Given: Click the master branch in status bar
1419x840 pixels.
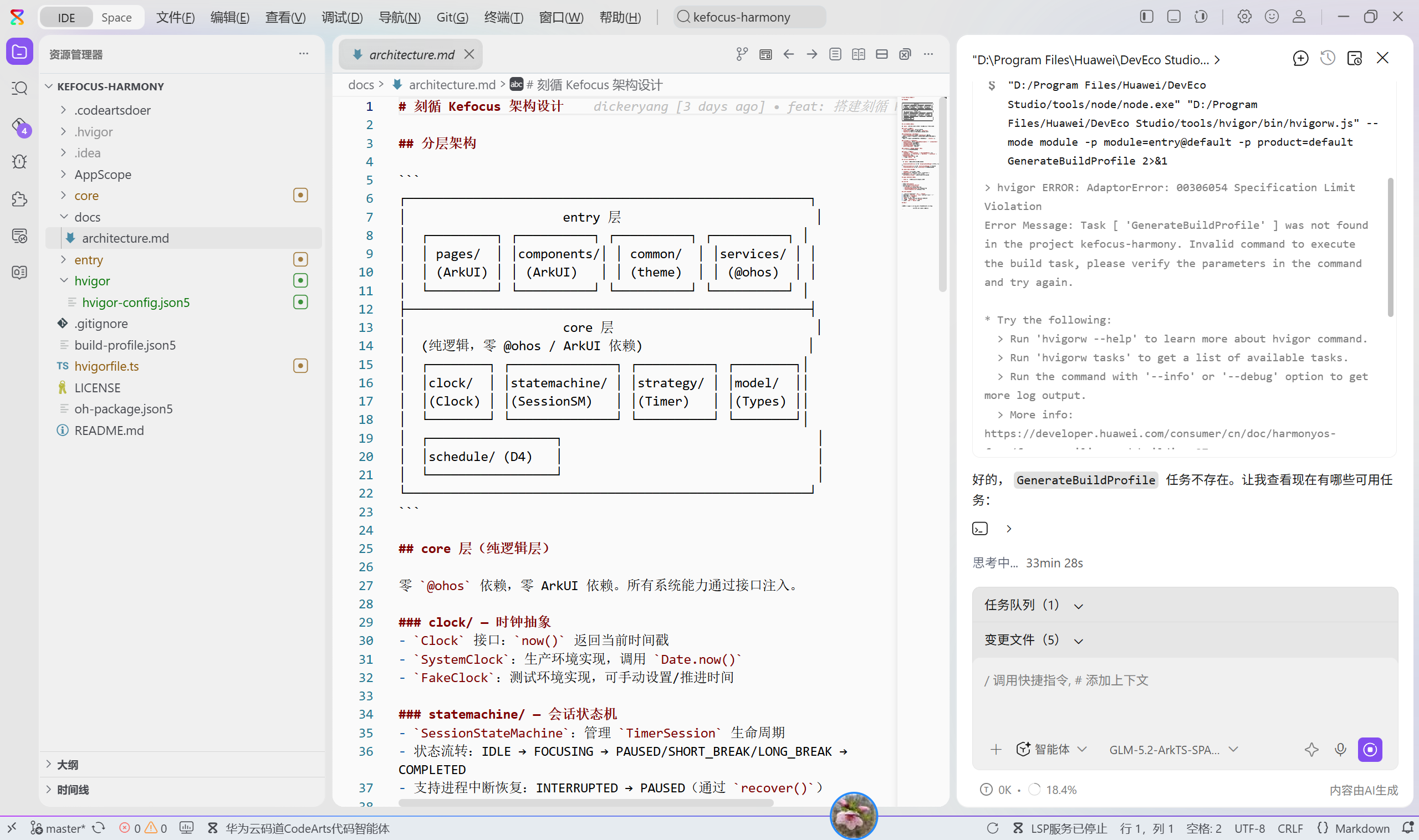Looking at the screenshot, I should pos(58,828).
